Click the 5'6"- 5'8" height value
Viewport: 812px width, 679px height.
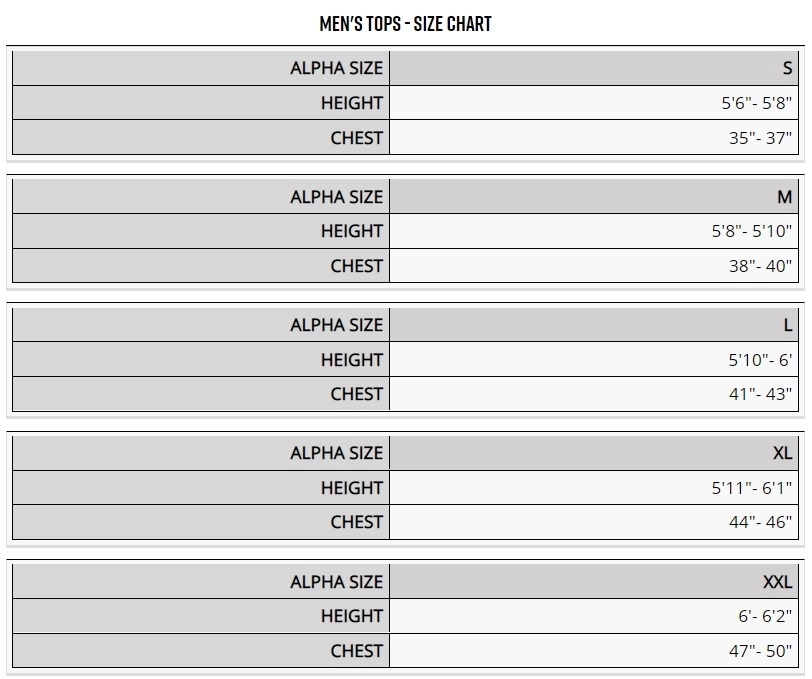[x=756, y=103]
